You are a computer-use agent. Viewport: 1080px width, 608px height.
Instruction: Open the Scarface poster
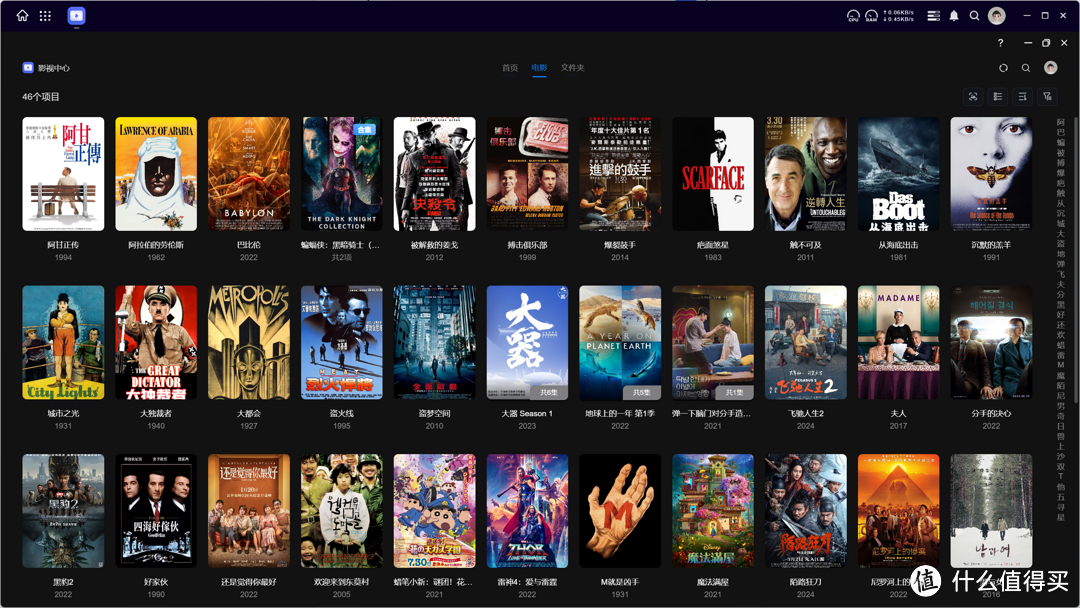pos(713,174)
